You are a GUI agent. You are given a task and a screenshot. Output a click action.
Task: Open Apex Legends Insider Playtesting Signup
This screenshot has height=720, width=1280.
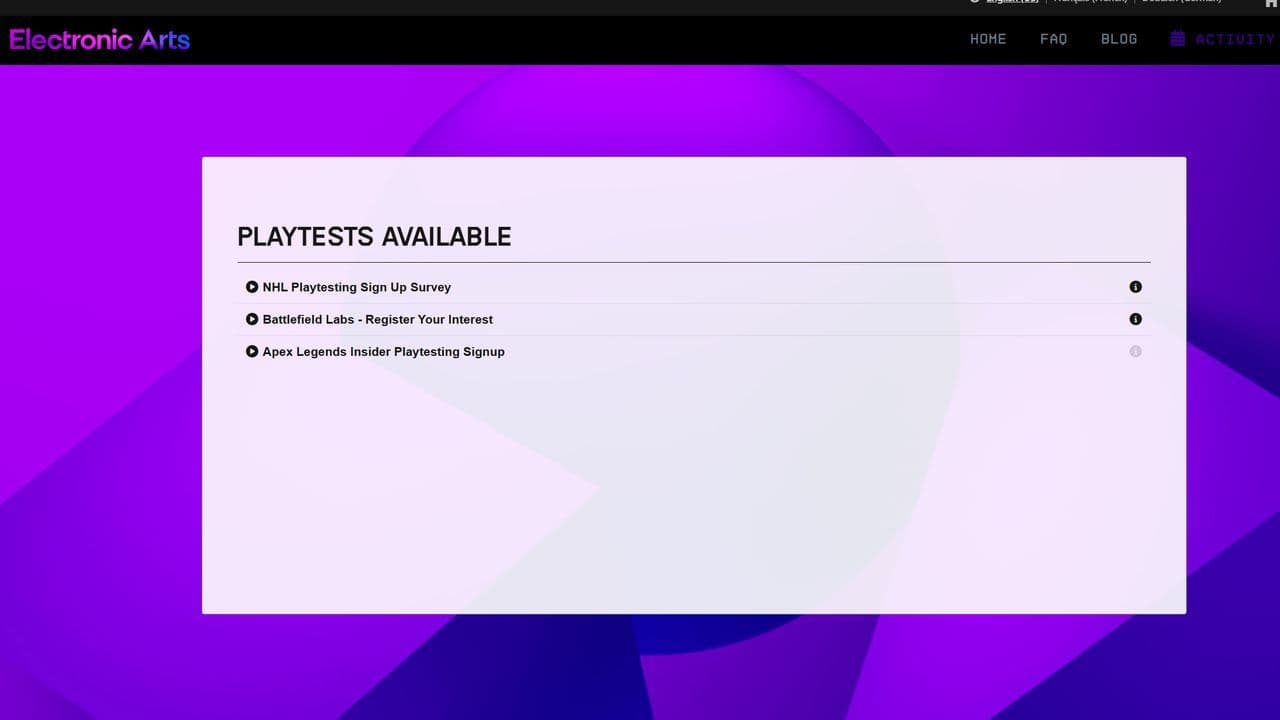[x=384, y=351]
